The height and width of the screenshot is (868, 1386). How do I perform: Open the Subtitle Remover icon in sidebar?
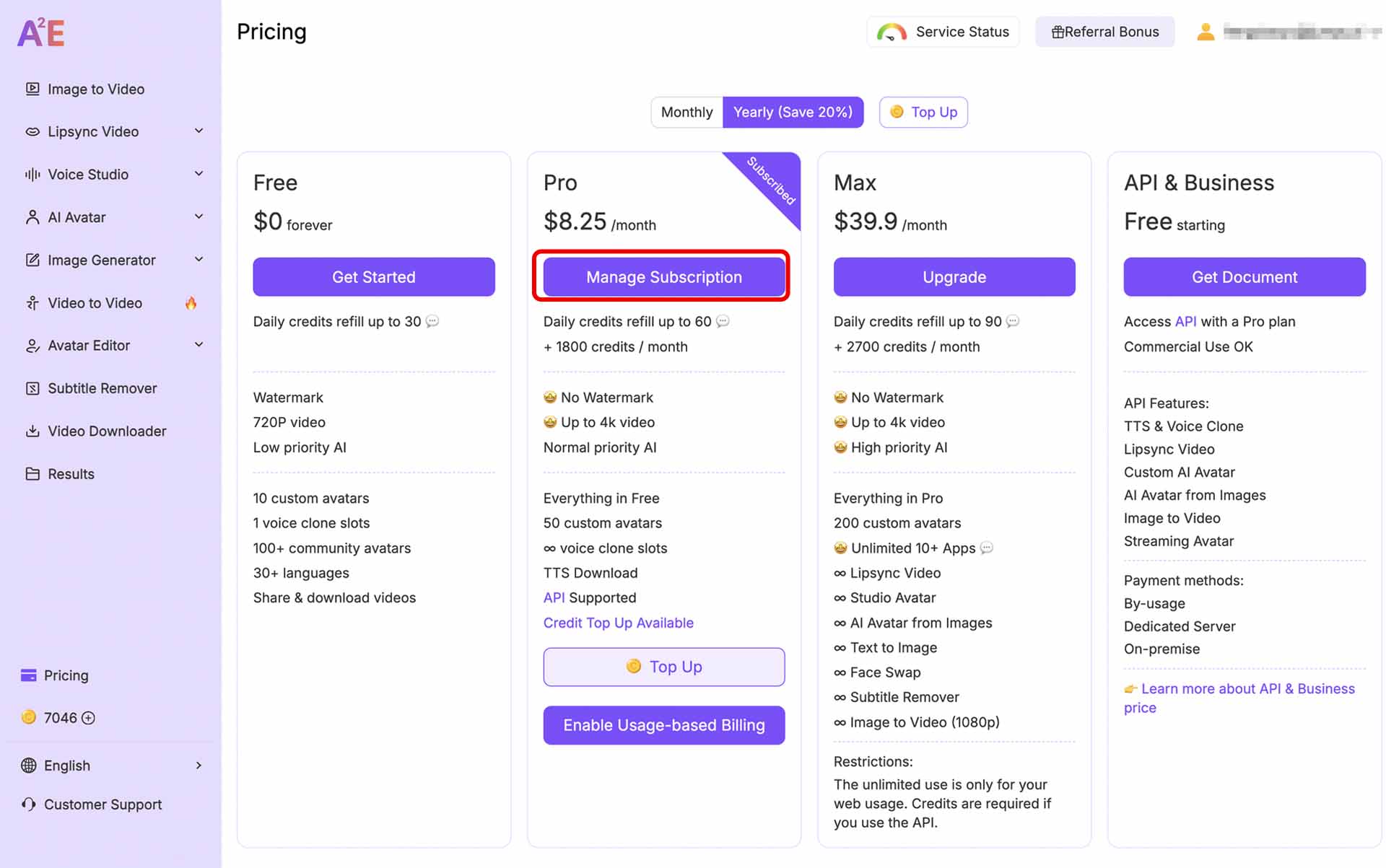click(x=32, y=388)
